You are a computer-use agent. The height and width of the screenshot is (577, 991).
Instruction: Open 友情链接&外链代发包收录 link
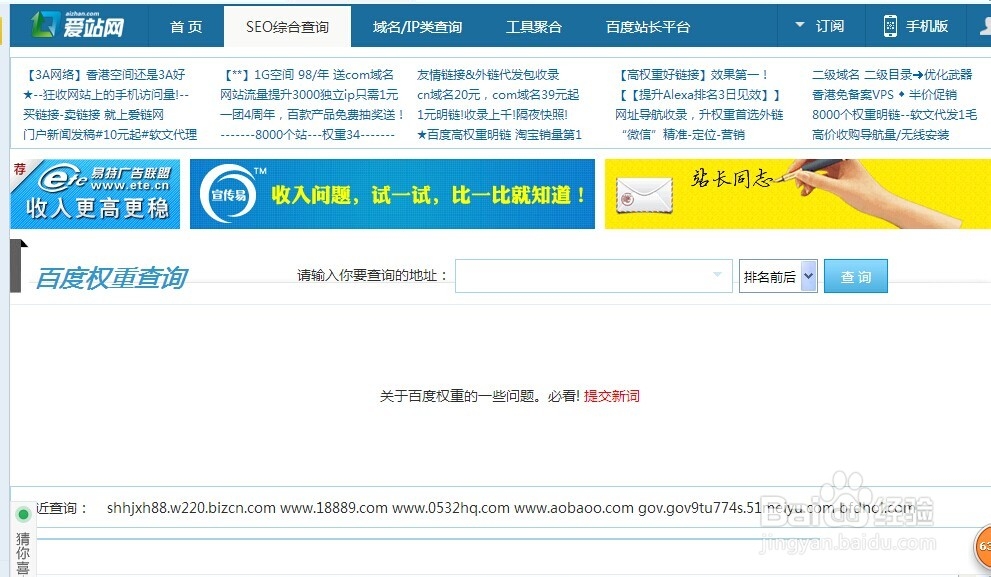click(x=488, y=75)
